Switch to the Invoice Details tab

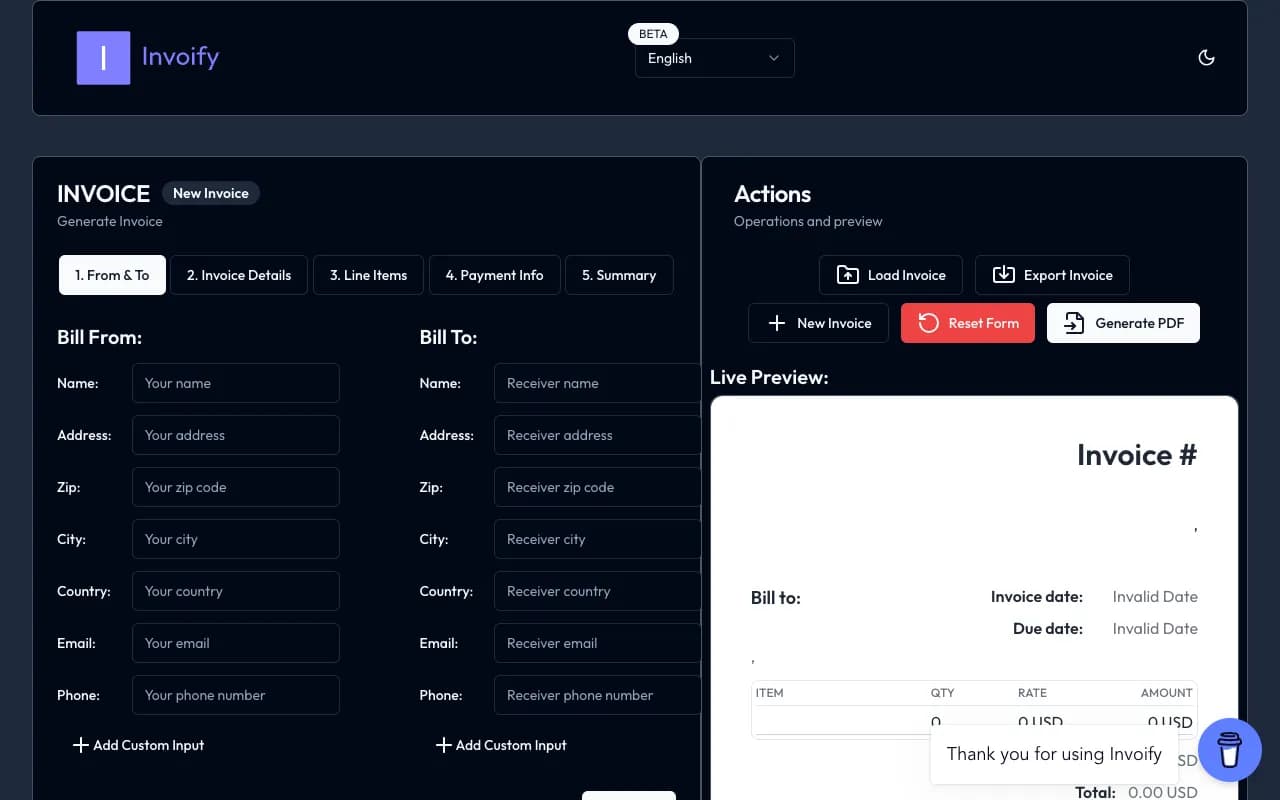coord(239,274)
